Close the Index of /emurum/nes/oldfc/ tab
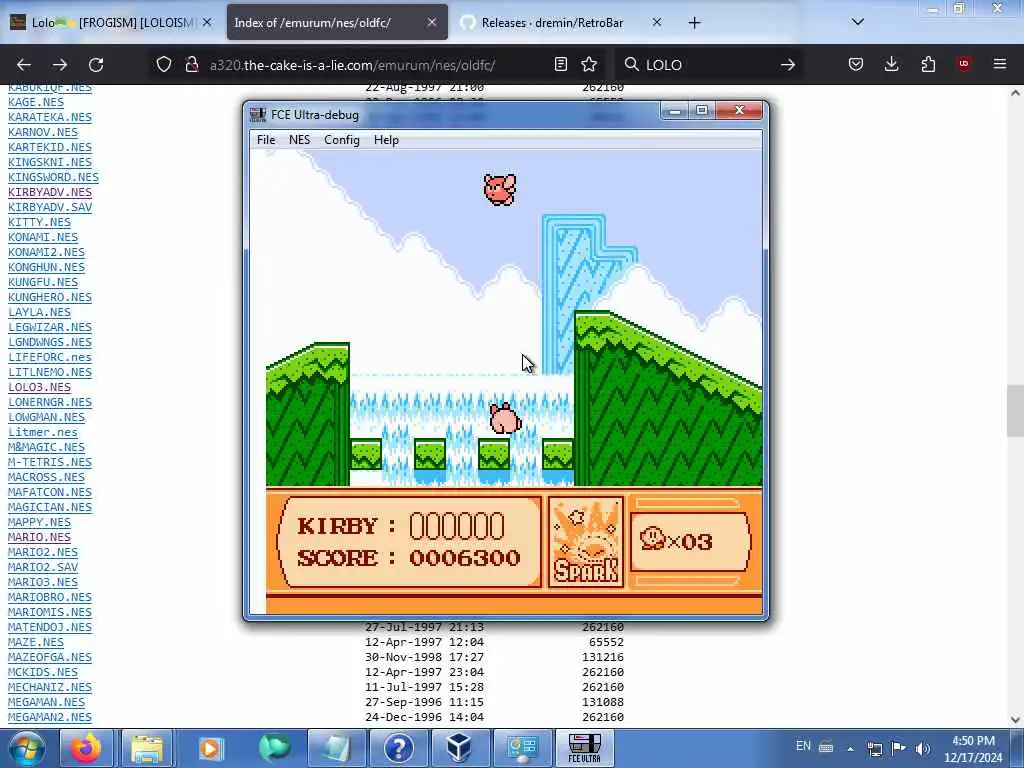This screenshot has width=1024, height=768. tap(432, 22)
